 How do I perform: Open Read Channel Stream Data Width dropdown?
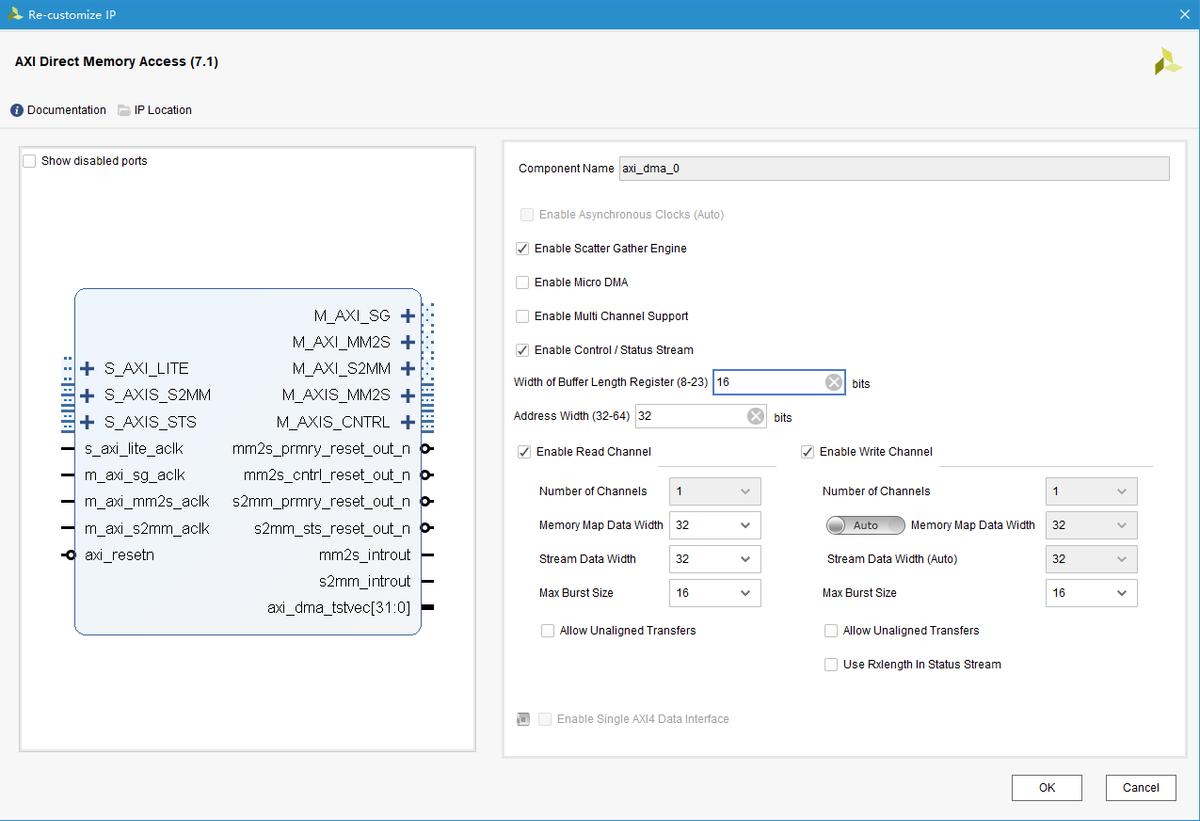click(714, 559)
